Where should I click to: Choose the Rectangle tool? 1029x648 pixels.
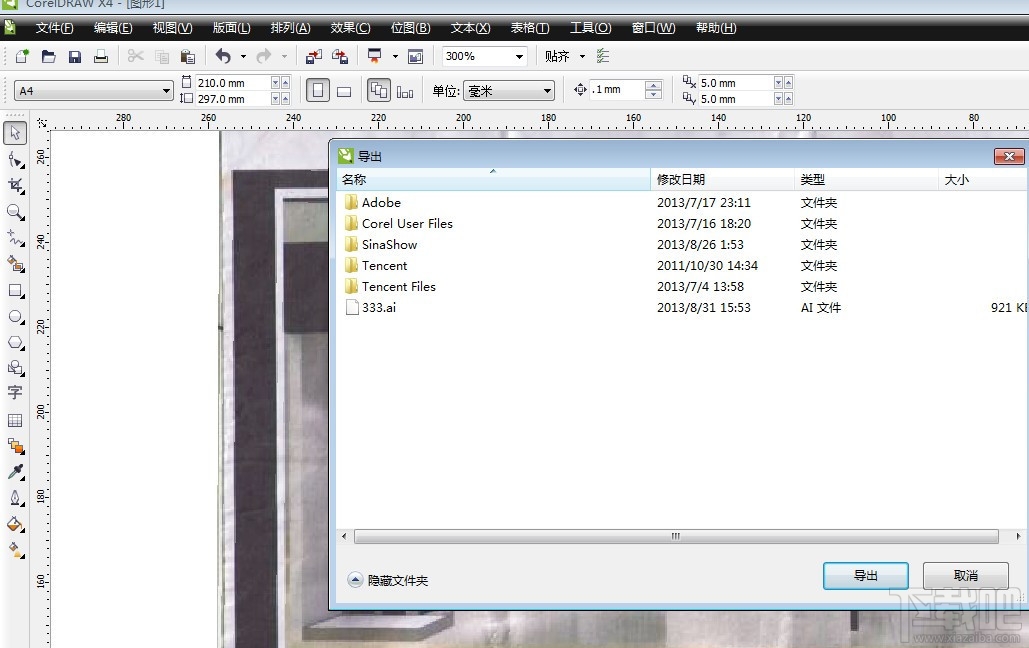[x=14, y=290]
